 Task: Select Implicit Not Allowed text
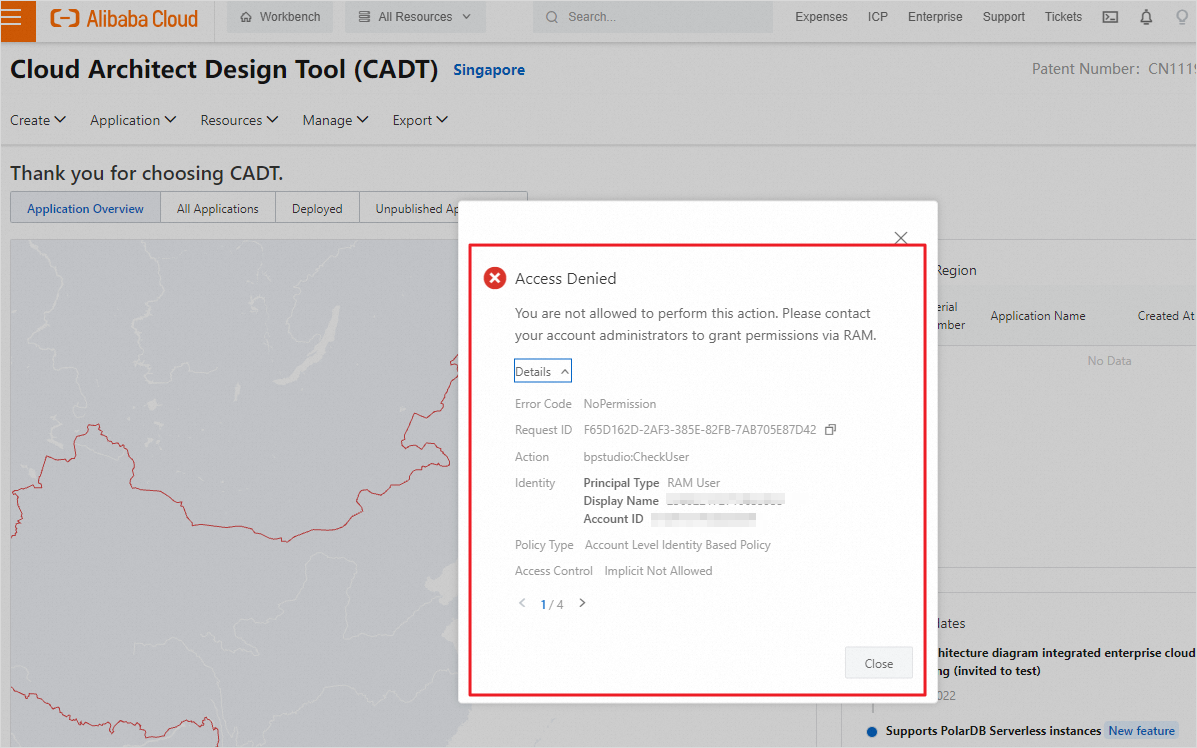click(x=658, y=571)
